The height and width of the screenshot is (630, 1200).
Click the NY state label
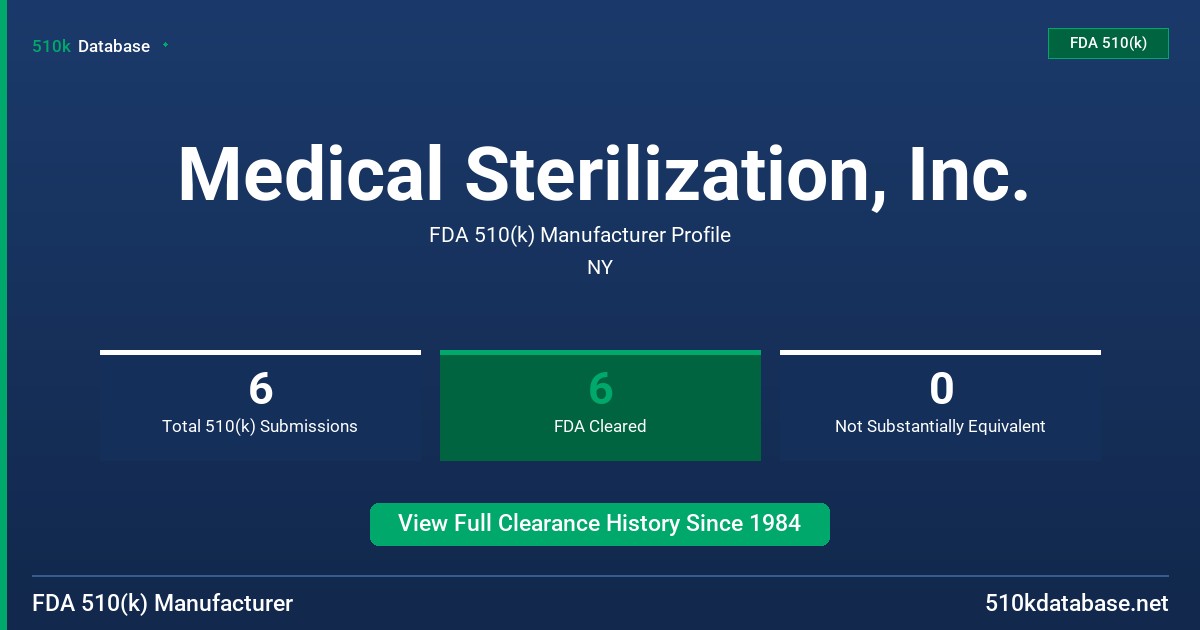click(600, 268)
